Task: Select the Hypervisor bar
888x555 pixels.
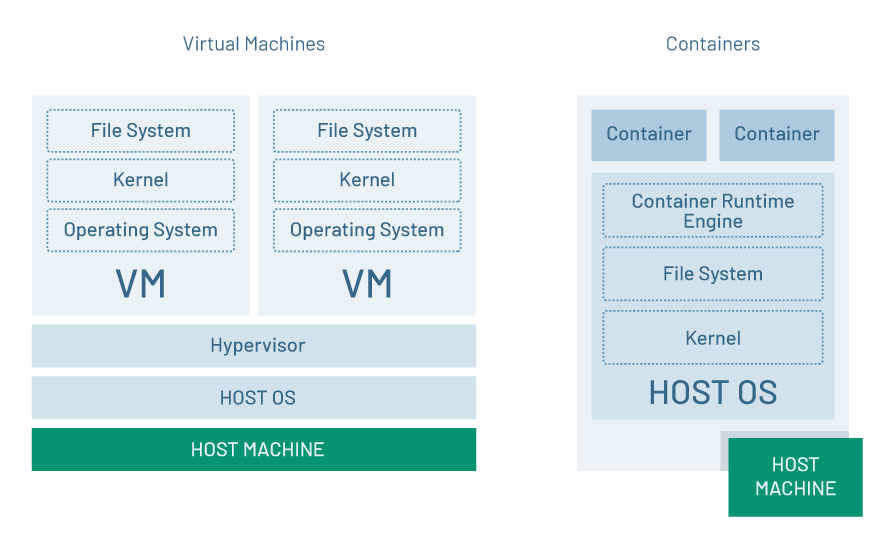Action: (x=254, y=346)
